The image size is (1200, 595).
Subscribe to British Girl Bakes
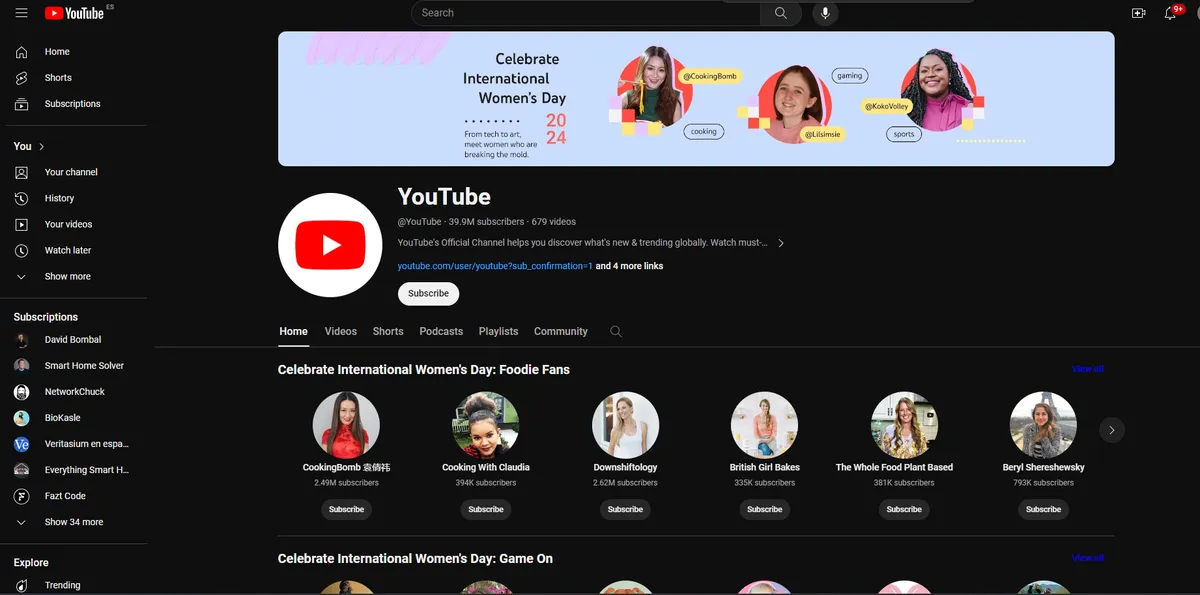[764, 509]
